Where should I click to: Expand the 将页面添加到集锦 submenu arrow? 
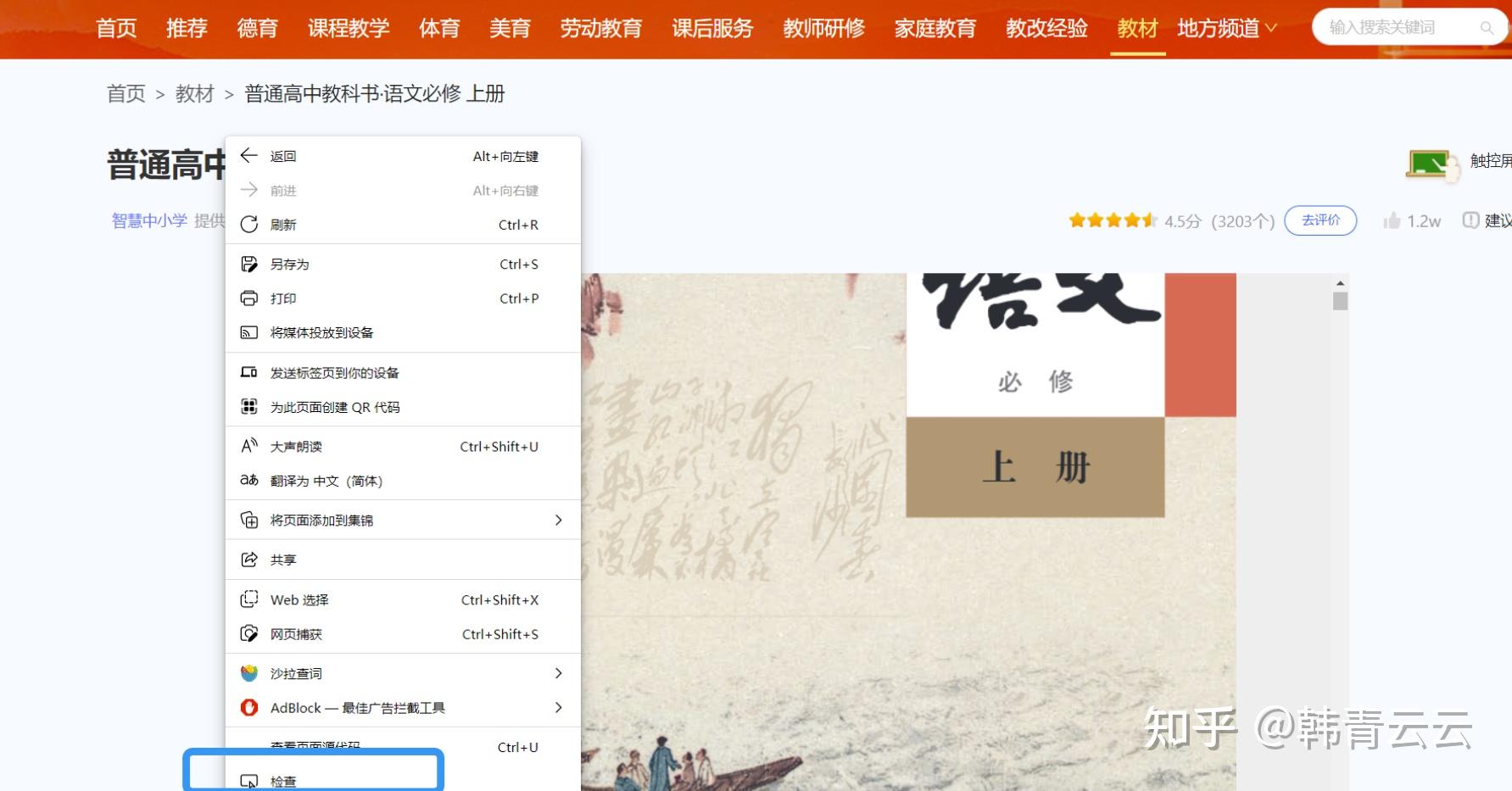click(x=558, y=520)
